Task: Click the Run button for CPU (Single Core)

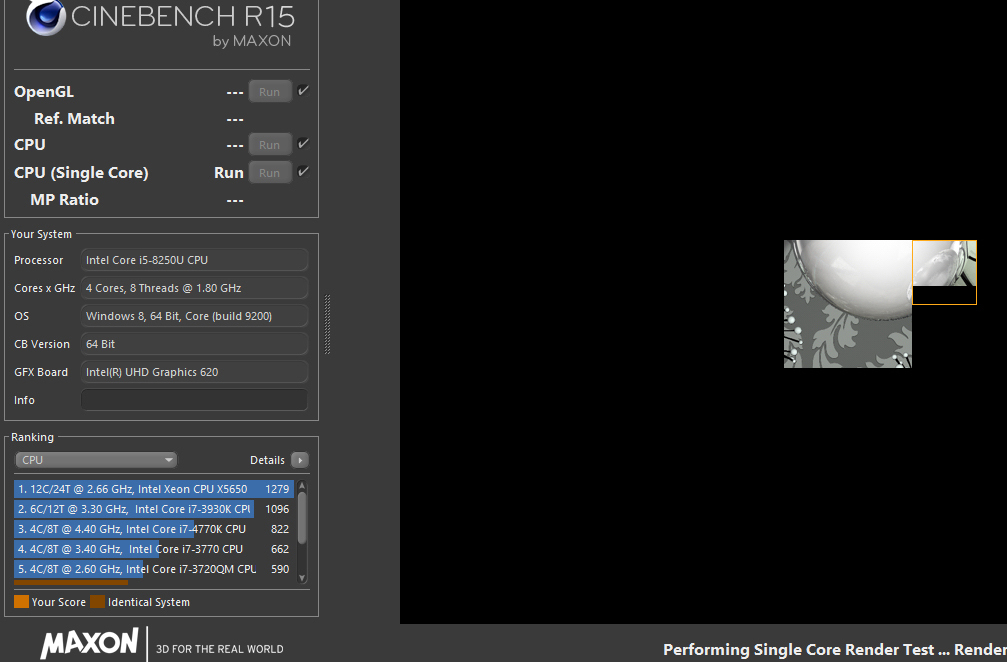Action: 270,173
